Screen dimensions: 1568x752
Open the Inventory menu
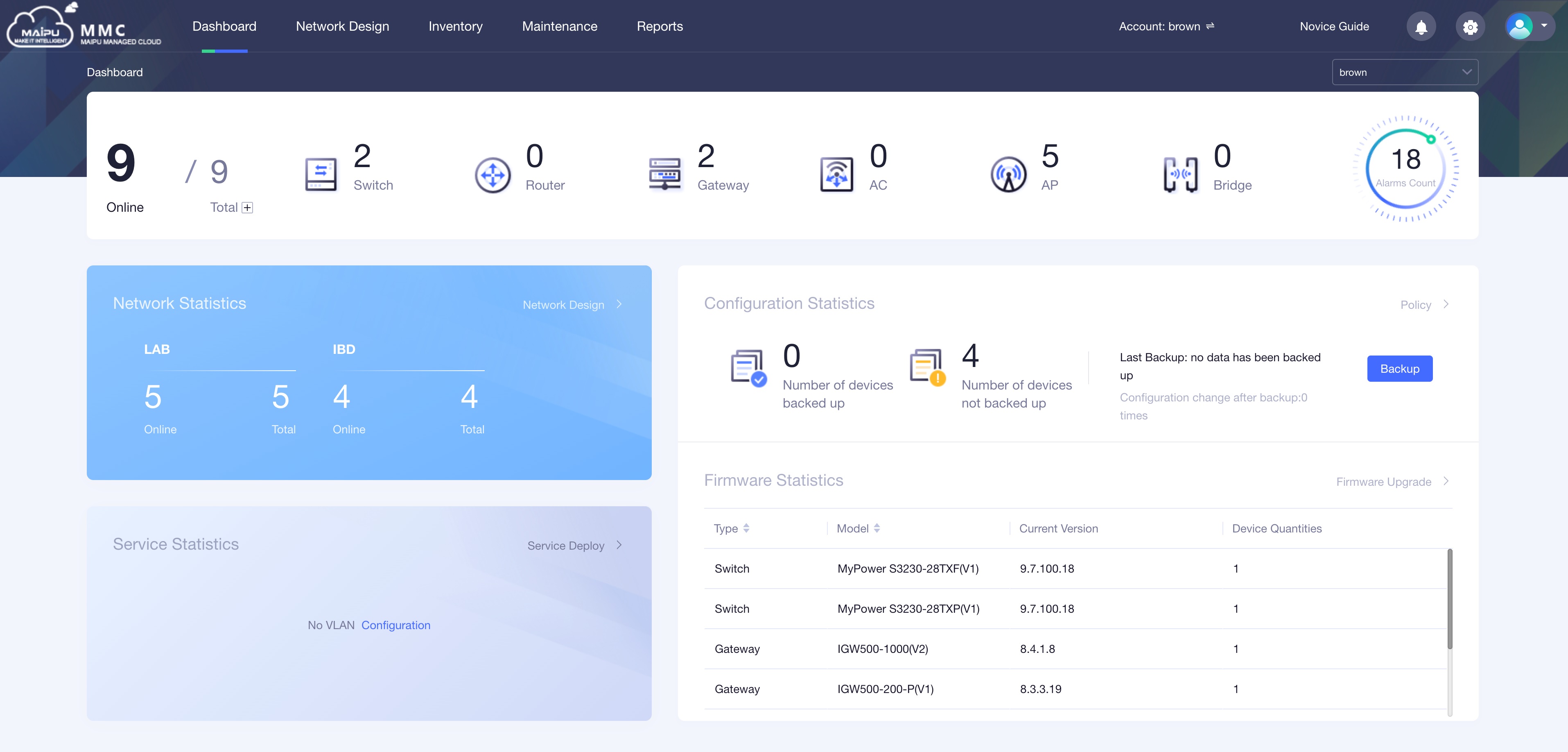(x=455, y=26)
